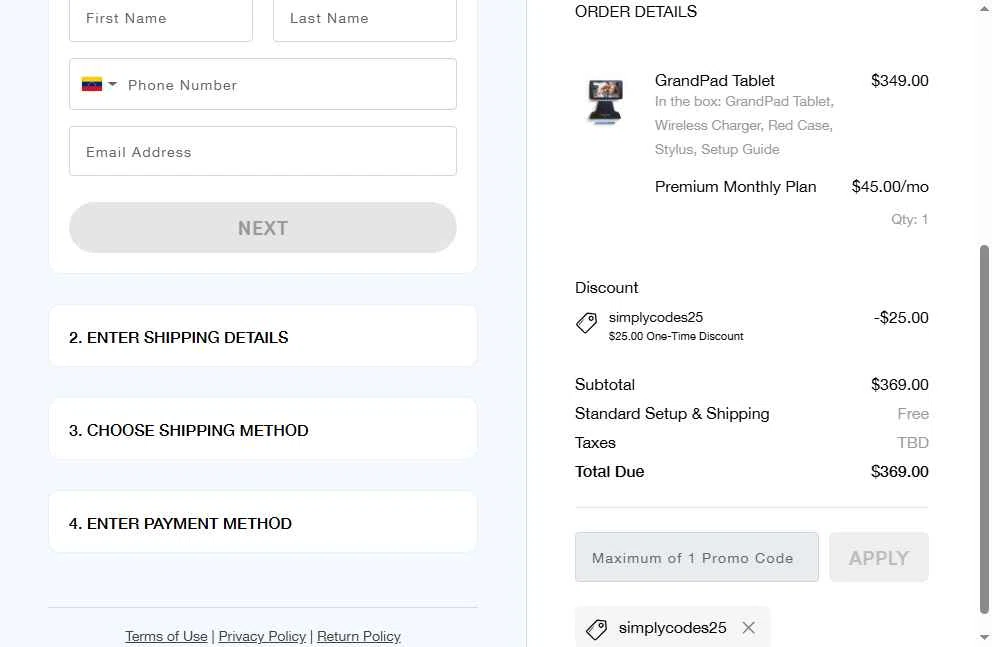Open Terms of Use link
992x647 pixels.
click(166, 636)
